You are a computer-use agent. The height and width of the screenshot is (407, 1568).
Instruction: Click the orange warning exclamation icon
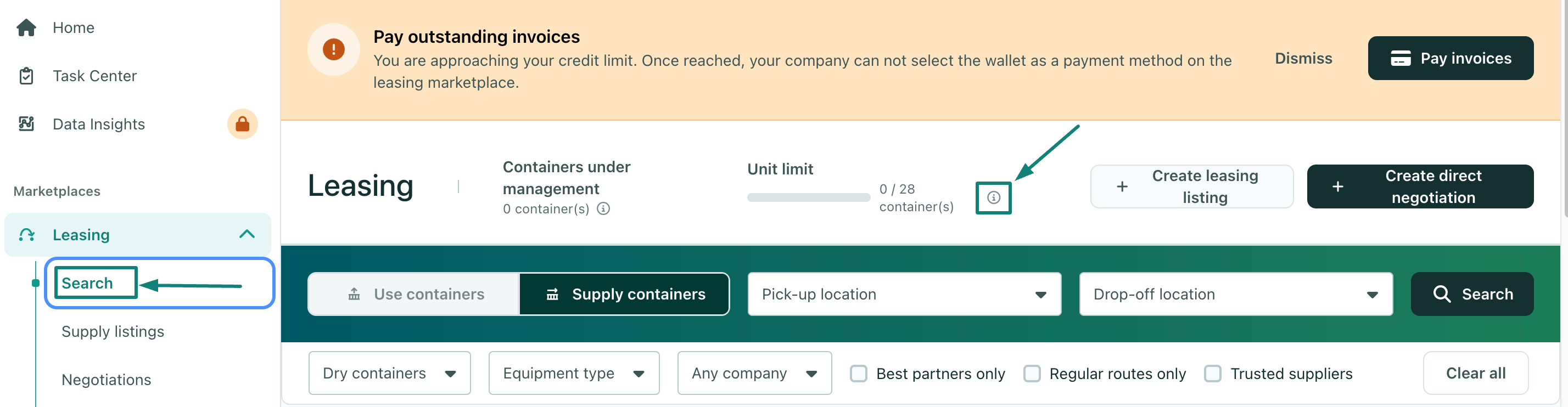tap(333, 49)
